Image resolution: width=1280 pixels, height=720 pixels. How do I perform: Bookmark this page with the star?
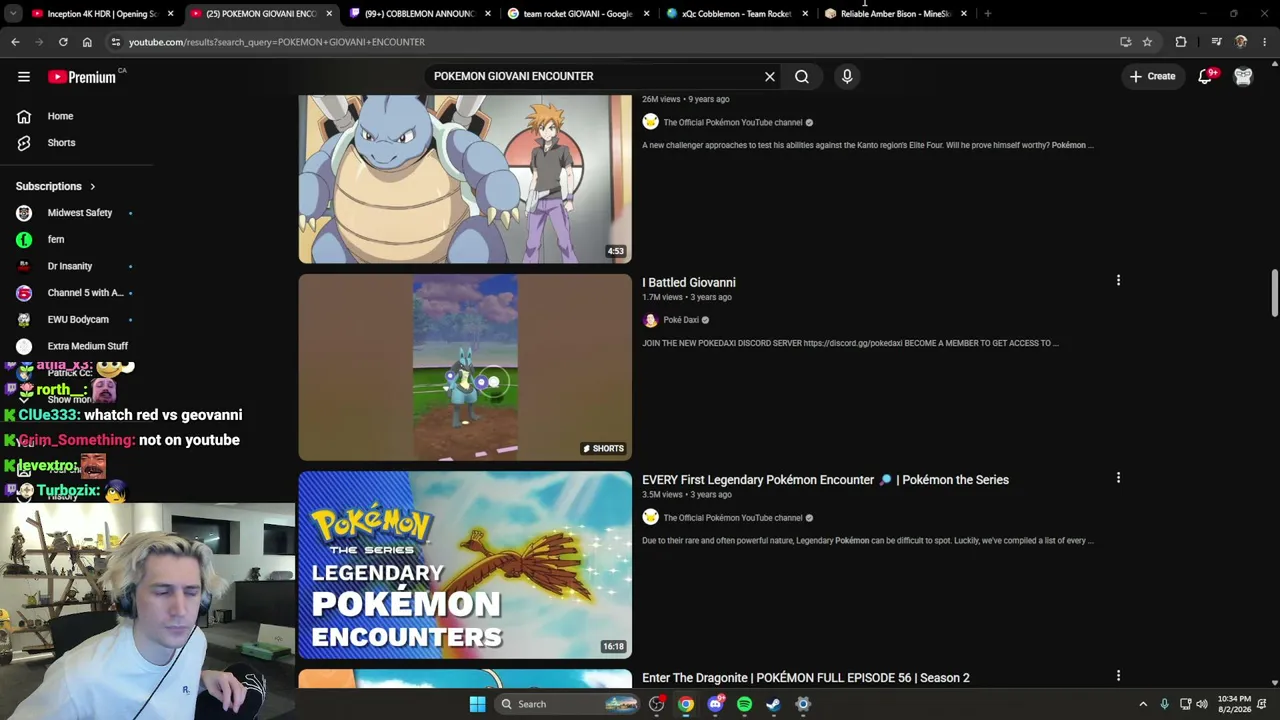click(x=1147, y=42)
